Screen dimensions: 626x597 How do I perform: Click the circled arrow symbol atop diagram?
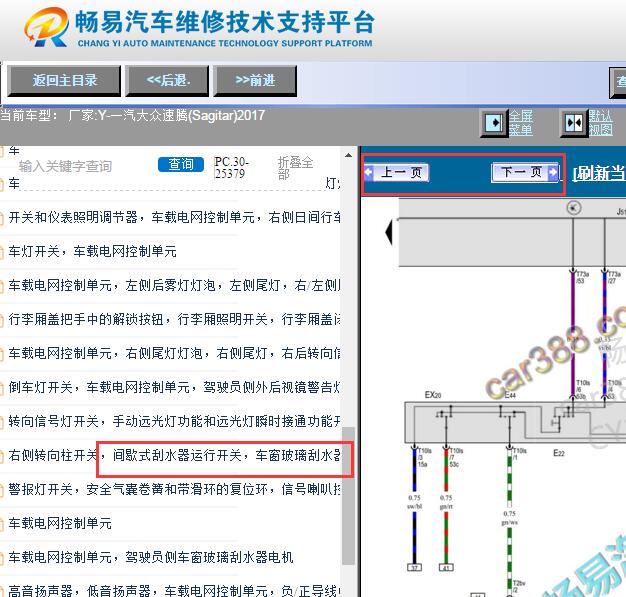[x=574, y=208]
